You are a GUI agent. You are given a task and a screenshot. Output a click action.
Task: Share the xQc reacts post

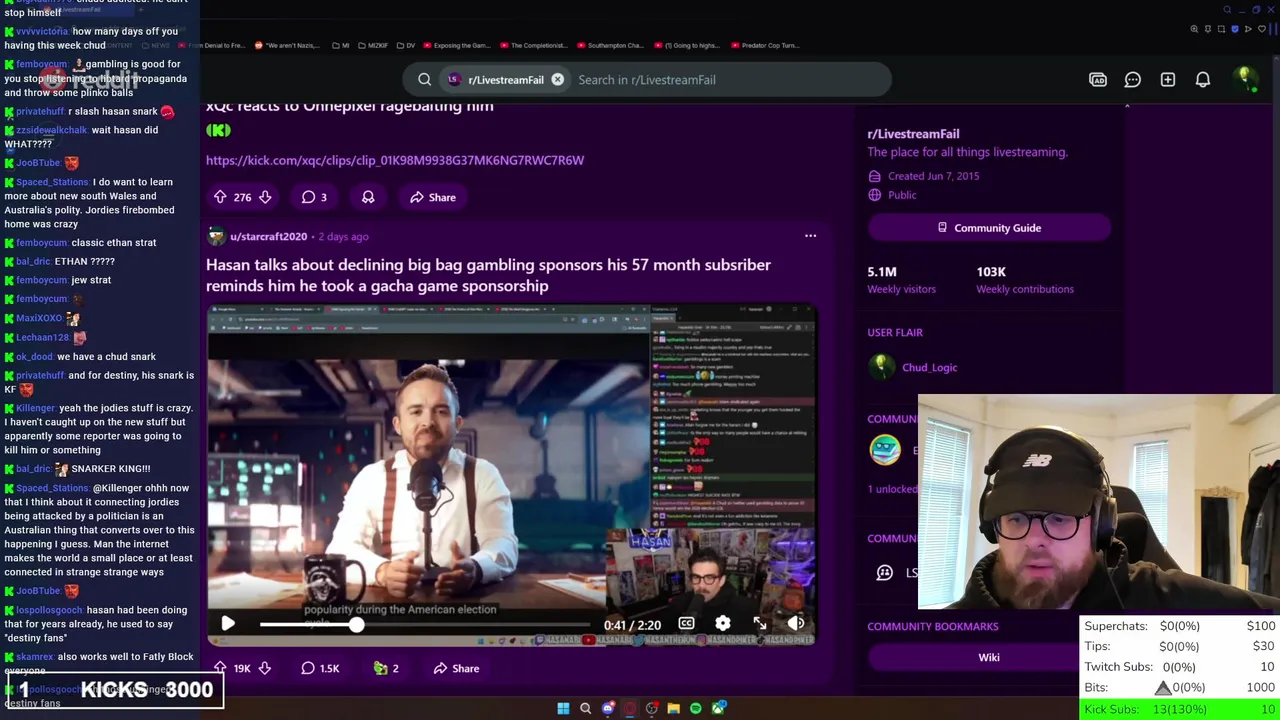click(433, 197)
